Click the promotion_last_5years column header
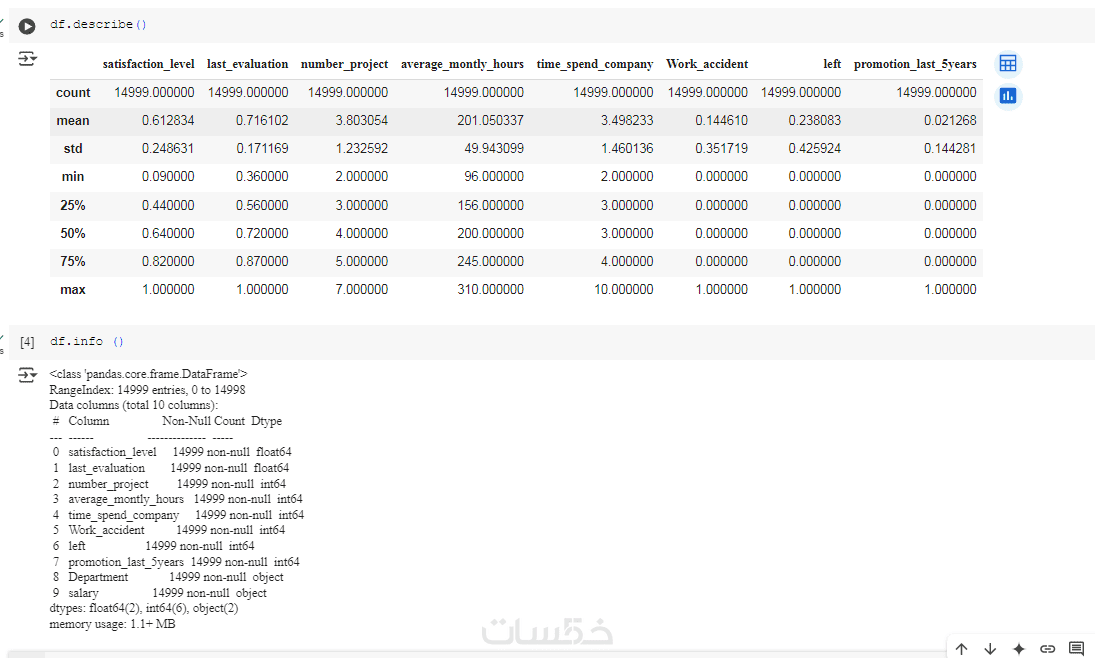The image size is (1095, 658). tap(915, 64)
